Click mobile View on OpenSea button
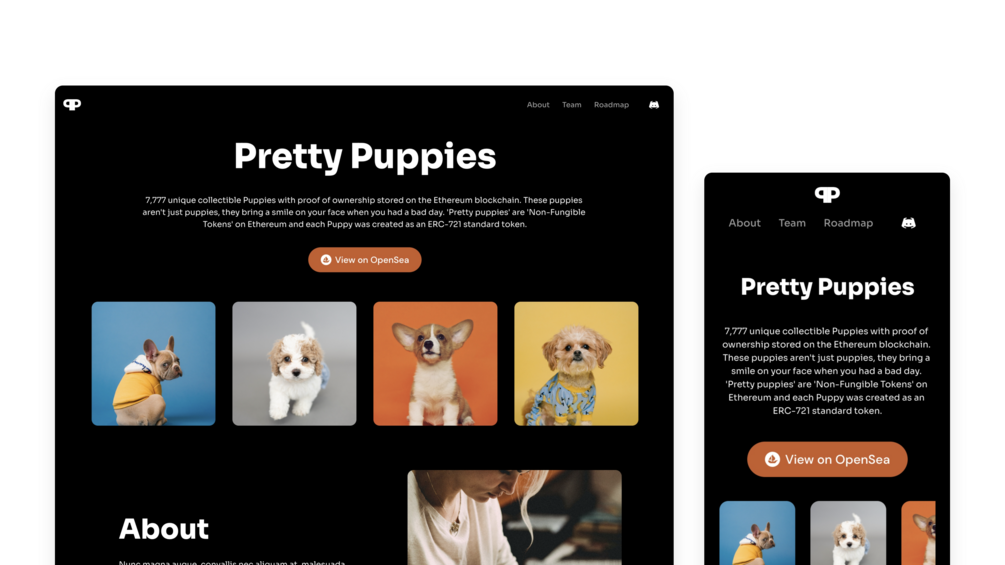The image size is (1005, 565). tap(827, 459)
